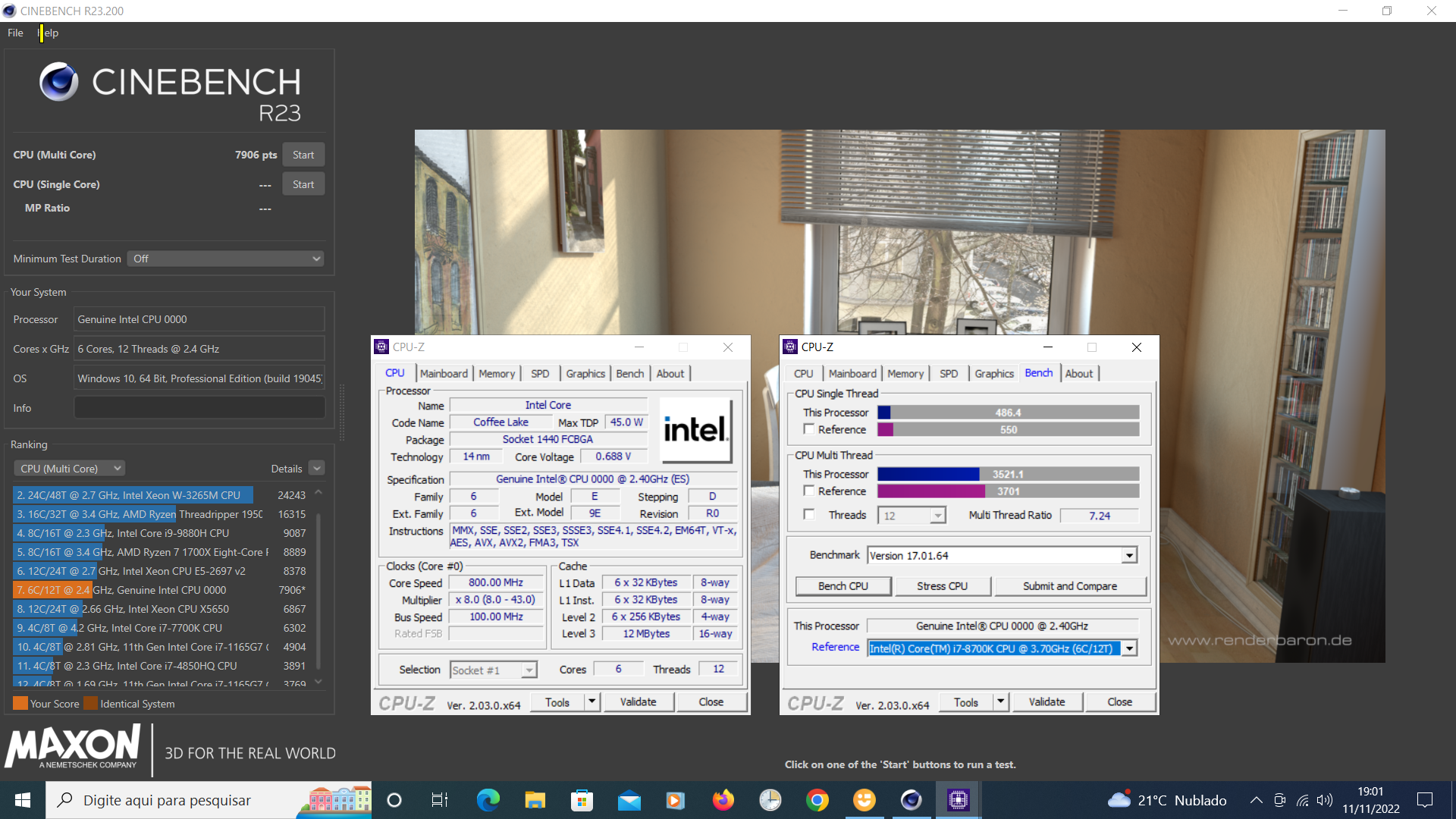Click Cinebench title bar app icon
Viewport: 1456px width, 819px height.
click(10, 11)
